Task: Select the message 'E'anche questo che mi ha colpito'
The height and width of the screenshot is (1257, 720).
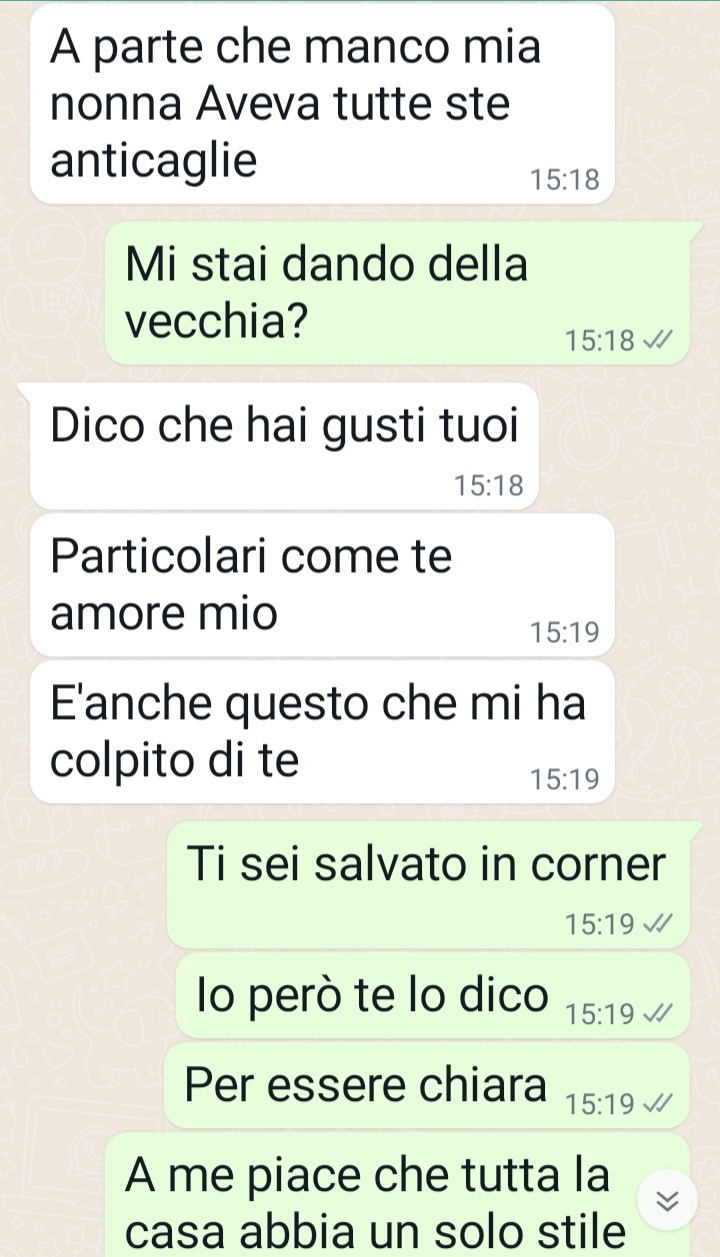Action: tap(322, 731)
